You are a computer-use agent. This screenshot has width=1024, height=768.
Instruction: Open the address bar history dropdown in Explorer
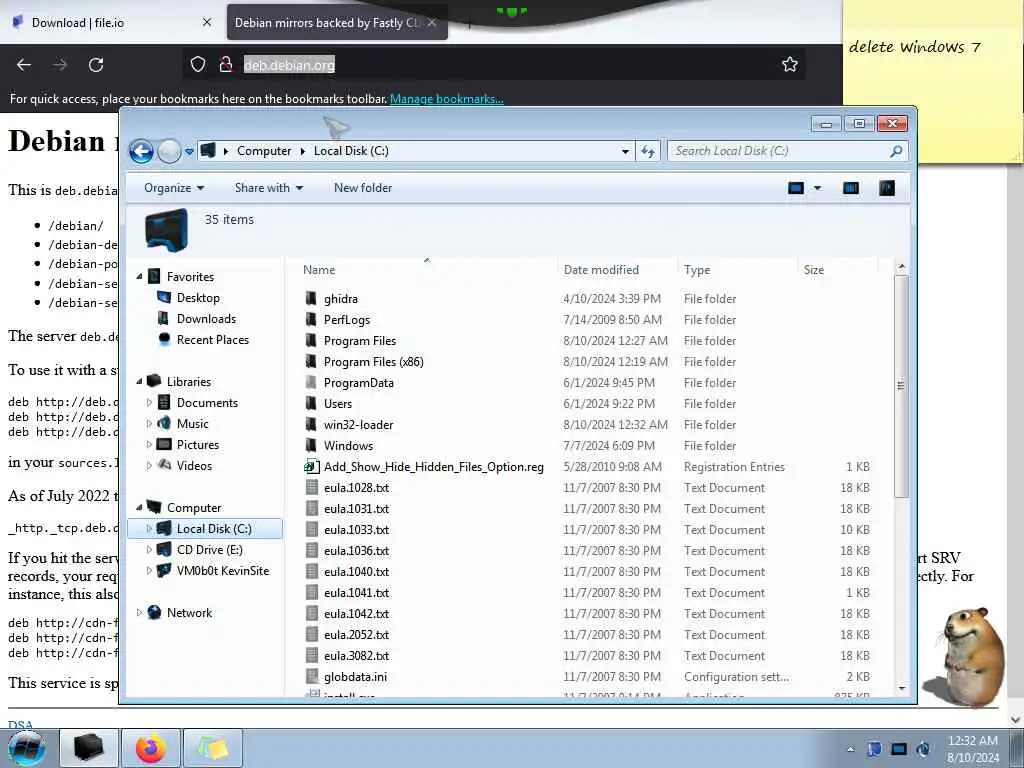coord(625,152)
